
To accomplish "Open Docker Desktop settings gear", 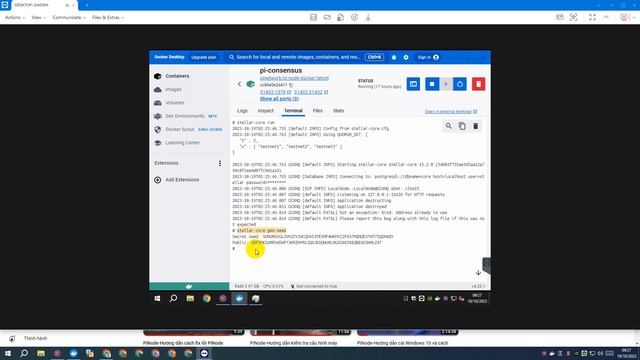I will tap(406, 58).
